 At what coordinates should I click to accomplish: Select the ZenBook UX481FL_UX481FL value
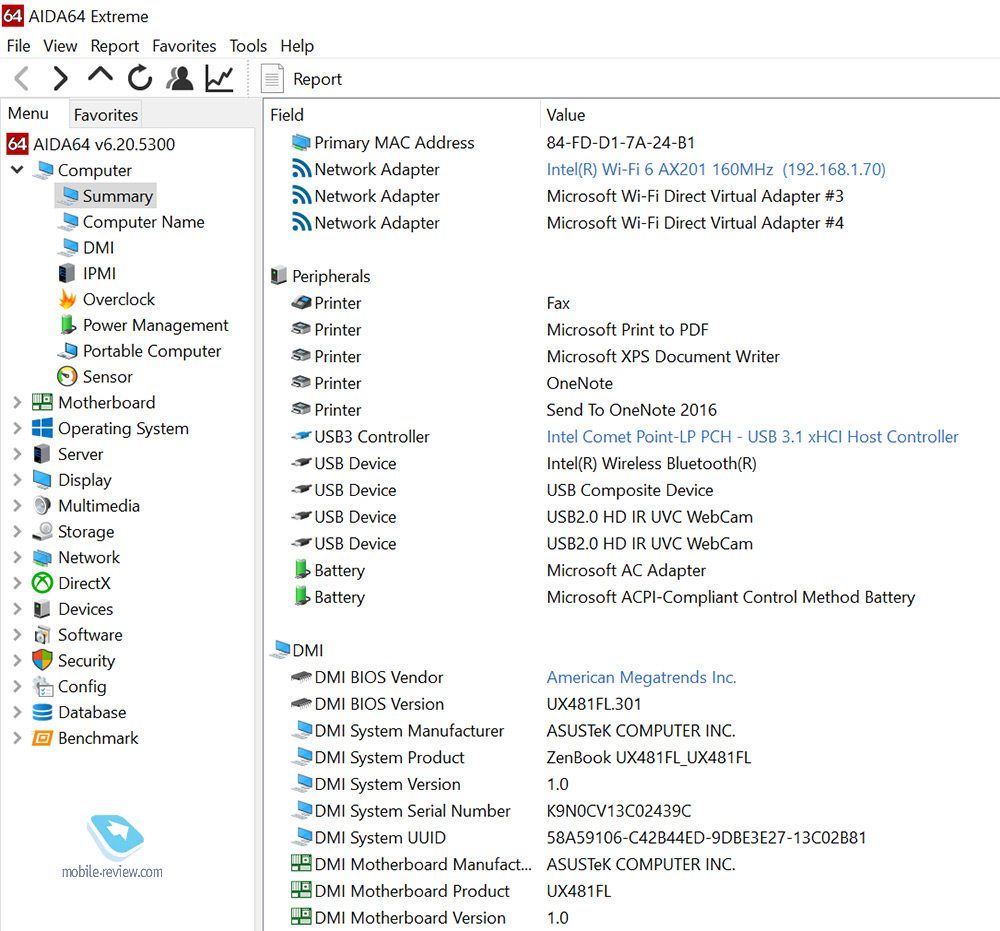(x=649, y=757)
